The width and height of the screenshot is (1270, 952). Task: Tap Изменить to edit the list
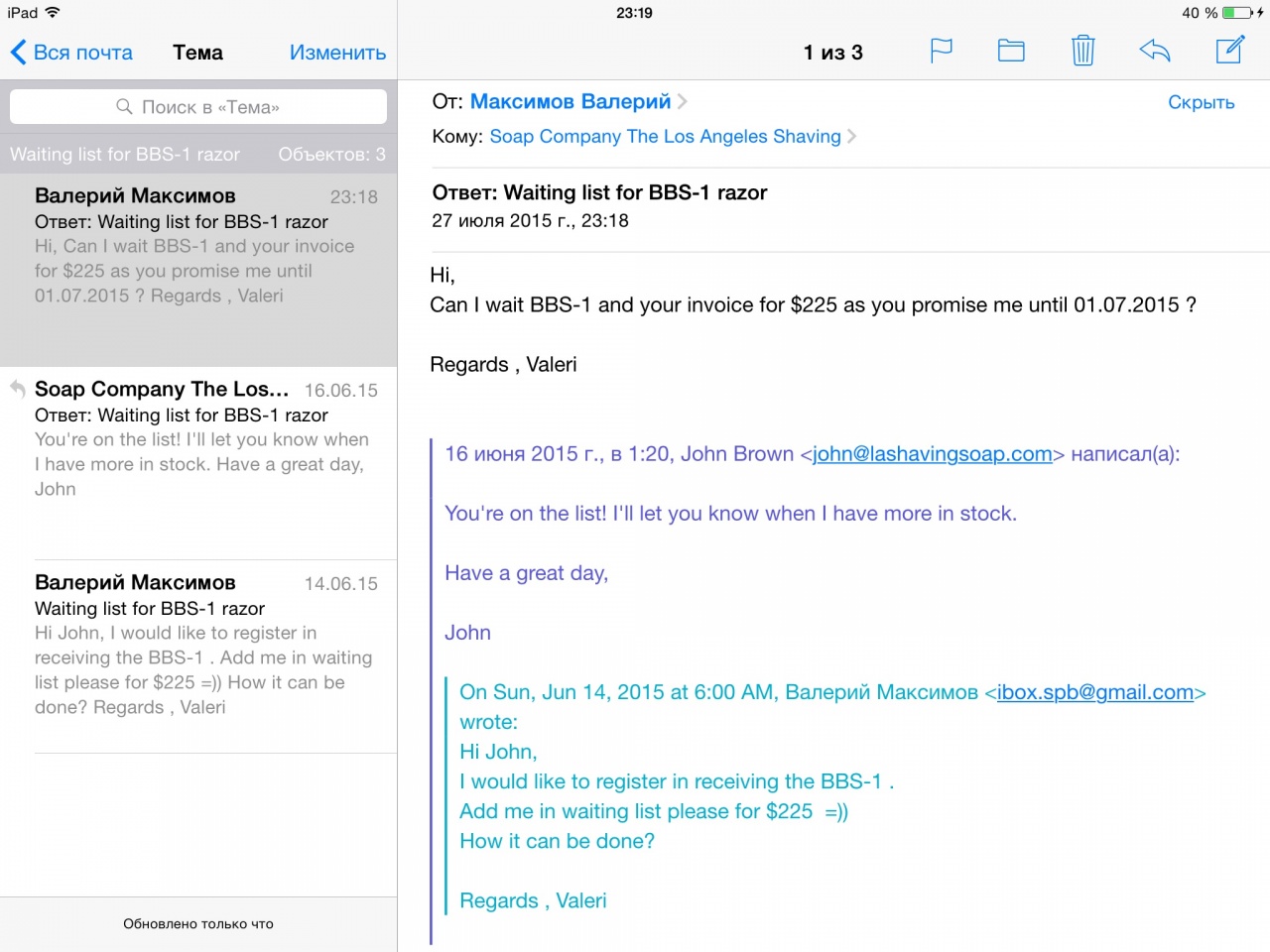click(337, 53)
